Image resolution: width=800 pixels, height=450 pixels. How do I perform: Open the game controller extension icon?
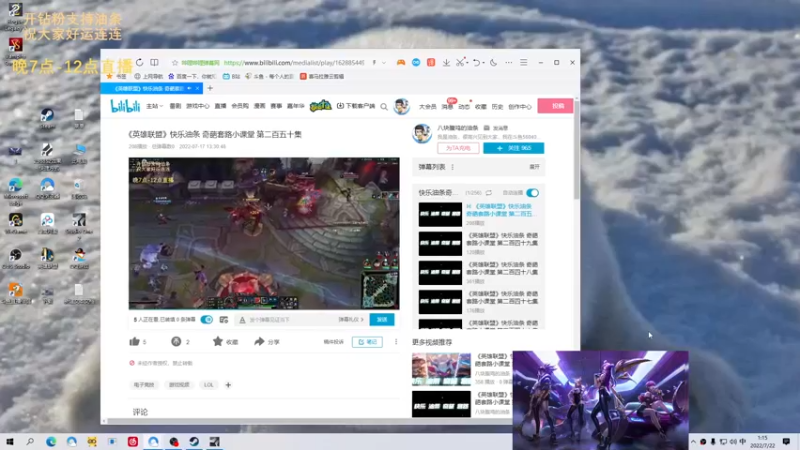pos(401,62)
